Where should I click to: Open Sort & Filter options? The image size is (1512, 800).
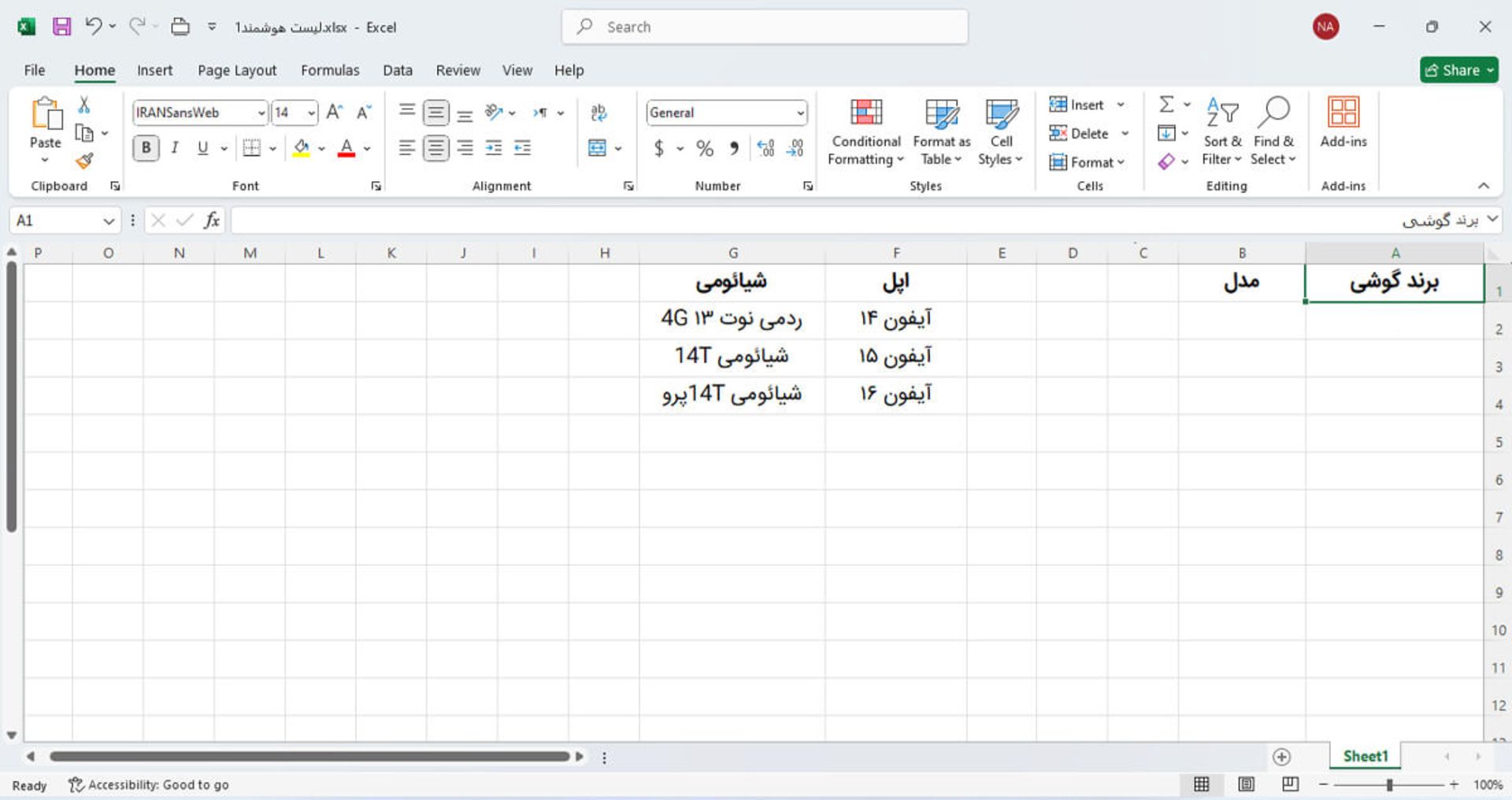1221,131
